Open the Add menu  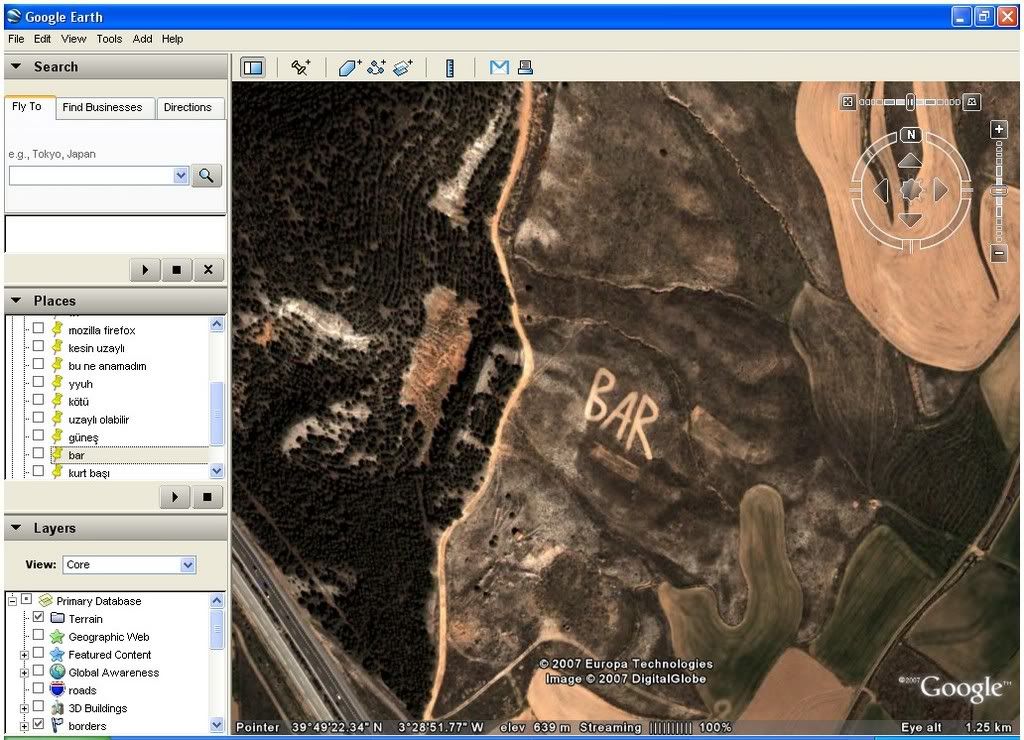click(142, 39)
